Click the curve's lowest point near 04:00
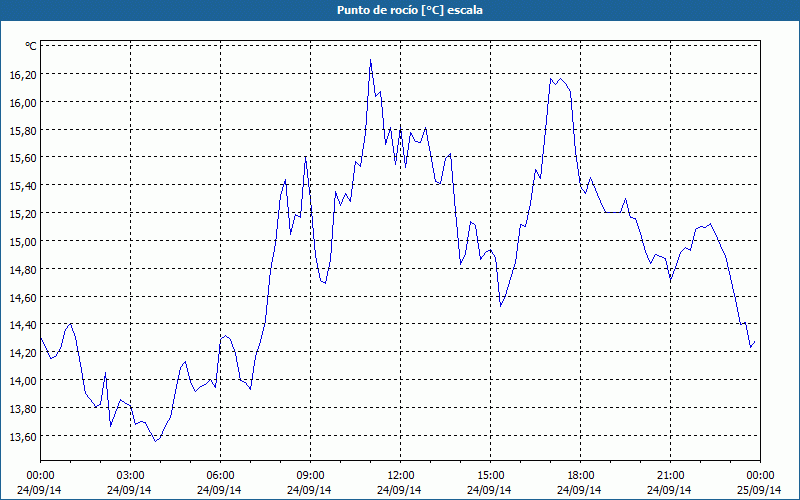The height and width of the screenshot is (500, 800). click(x=156, y=441)
